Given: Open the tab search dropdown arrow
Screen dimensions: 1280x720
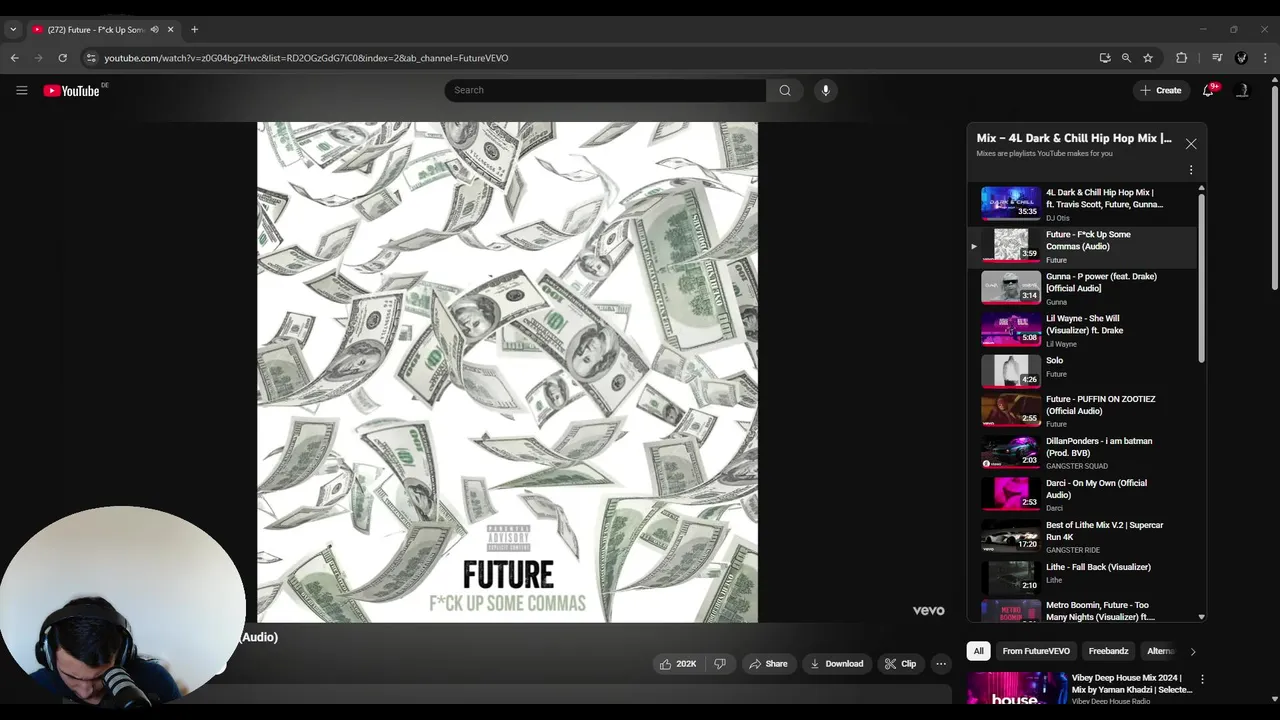Looking at the screenshot, I should (x=13, y=30).
